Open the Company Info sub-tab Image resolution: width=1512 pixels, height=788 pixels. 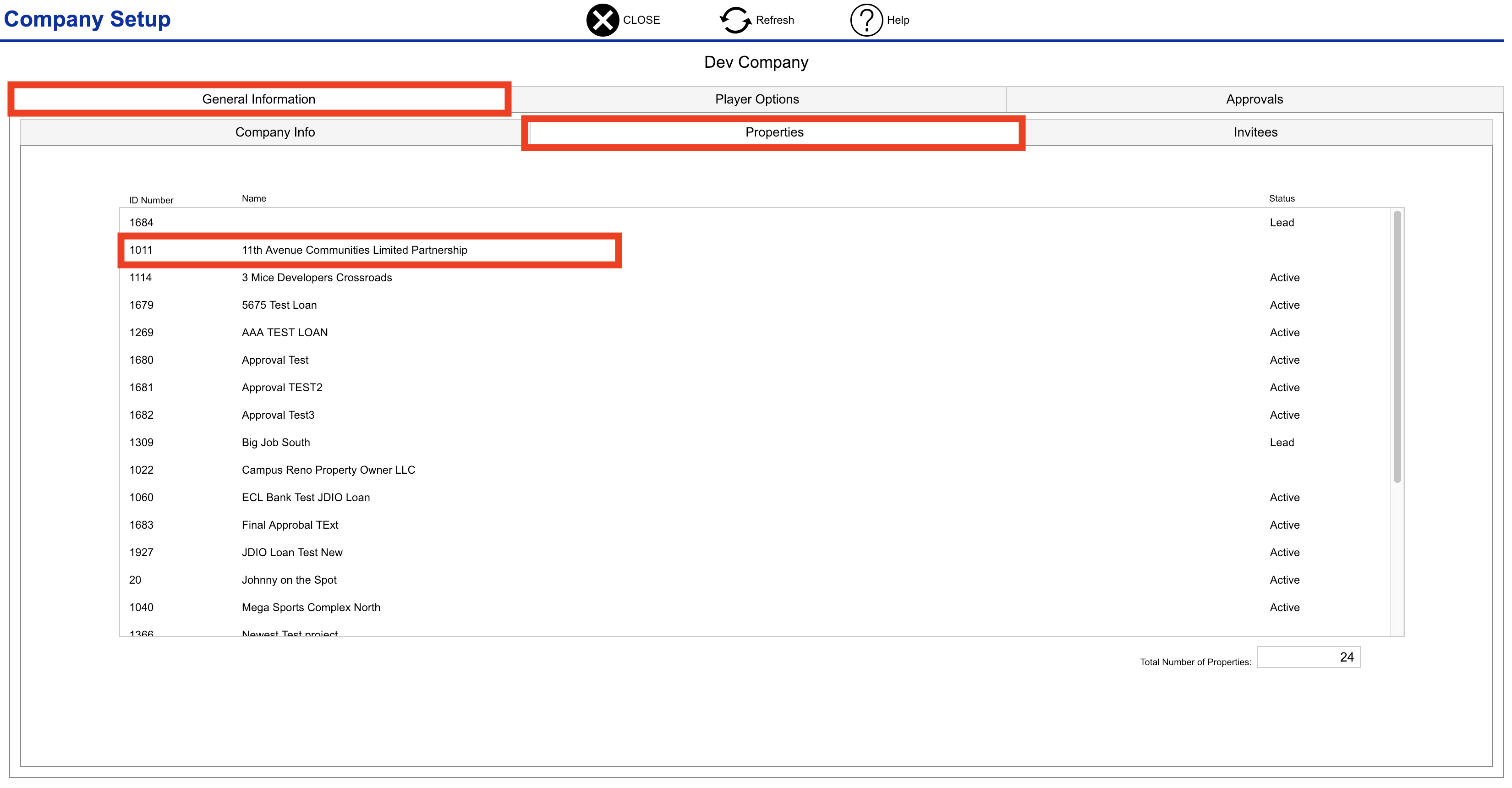(x=275, y=132)
